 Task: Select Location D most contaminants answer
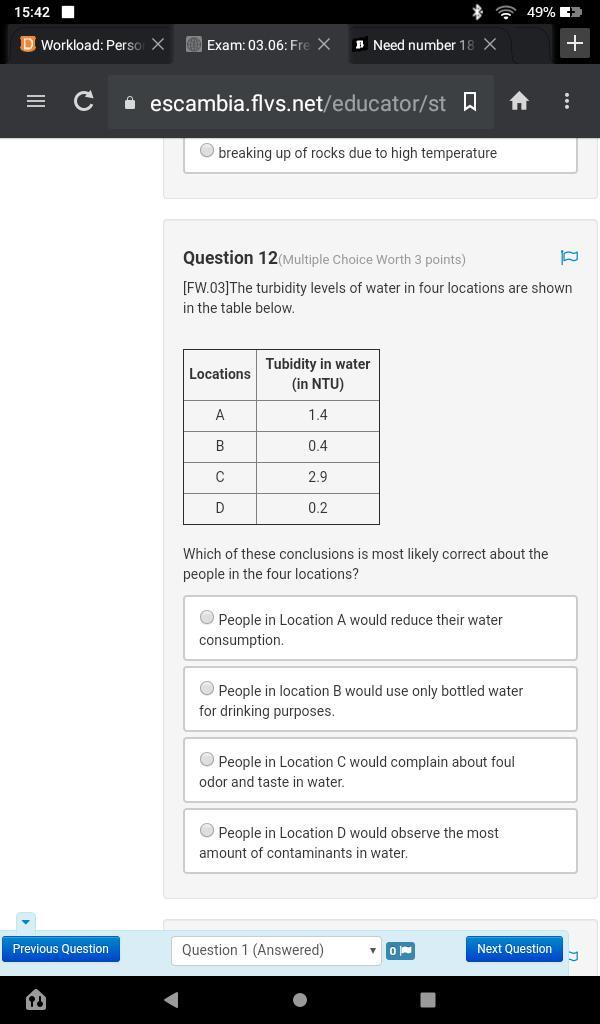[207, 831]
